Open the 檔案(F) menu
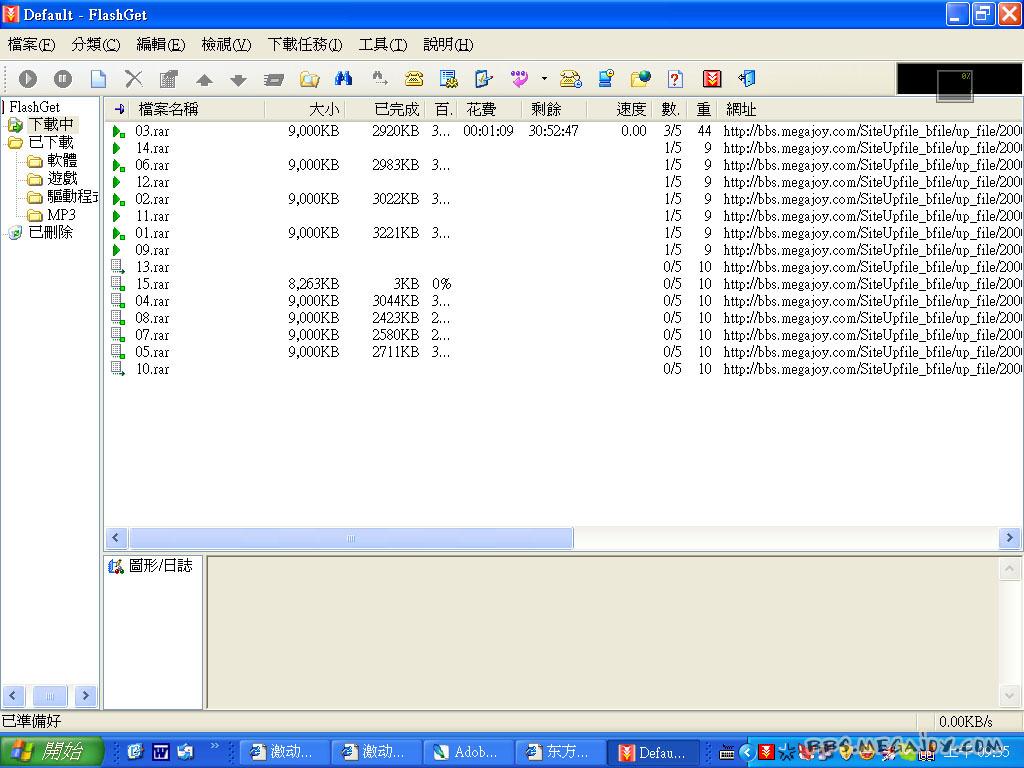The width and height of the screenshot is (1024, 768). [x=31, y=44]
